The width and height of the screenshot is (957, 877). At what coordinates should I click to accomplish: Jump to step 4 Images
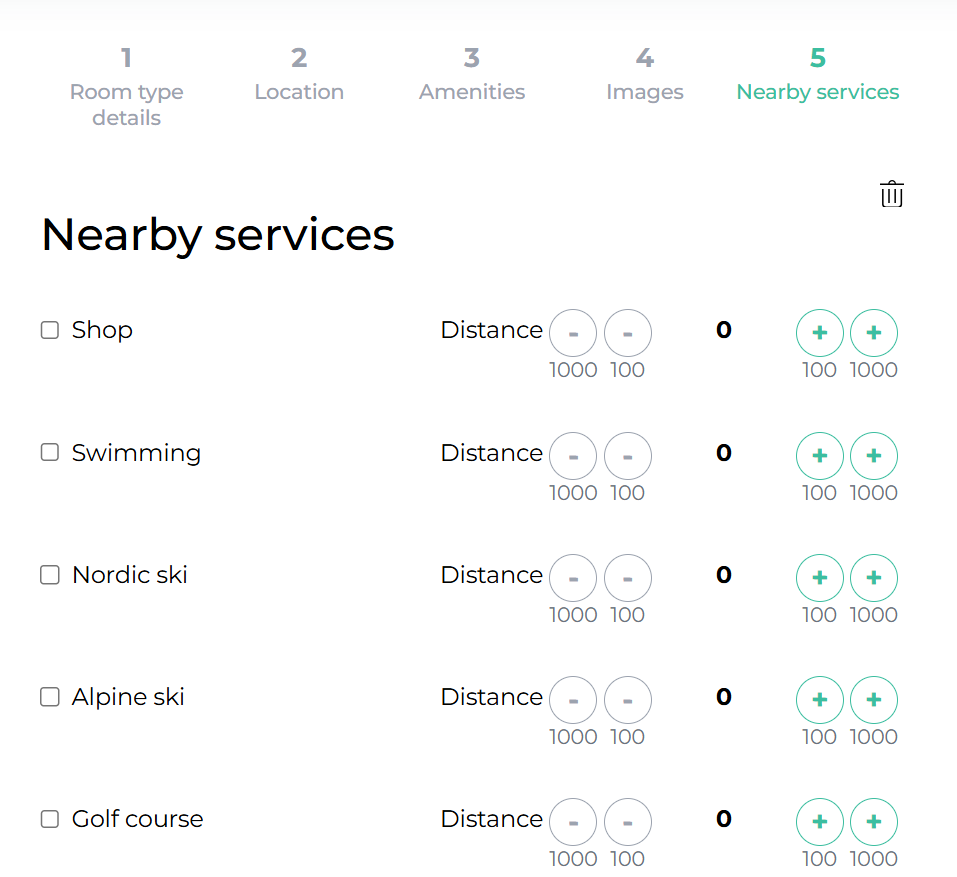coord(645,75)
